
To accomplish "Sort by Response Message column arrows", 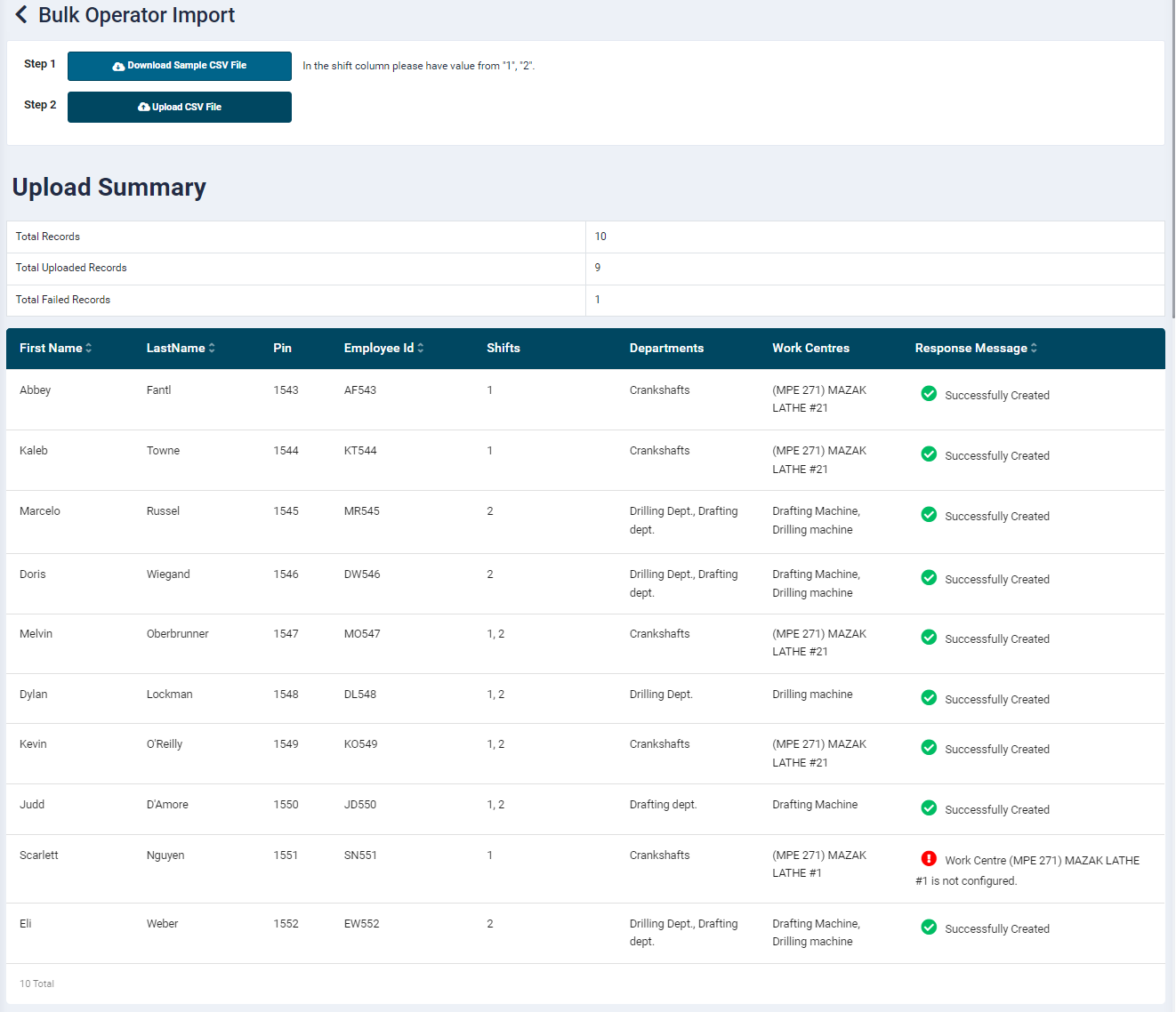I will coord(1034,349).
